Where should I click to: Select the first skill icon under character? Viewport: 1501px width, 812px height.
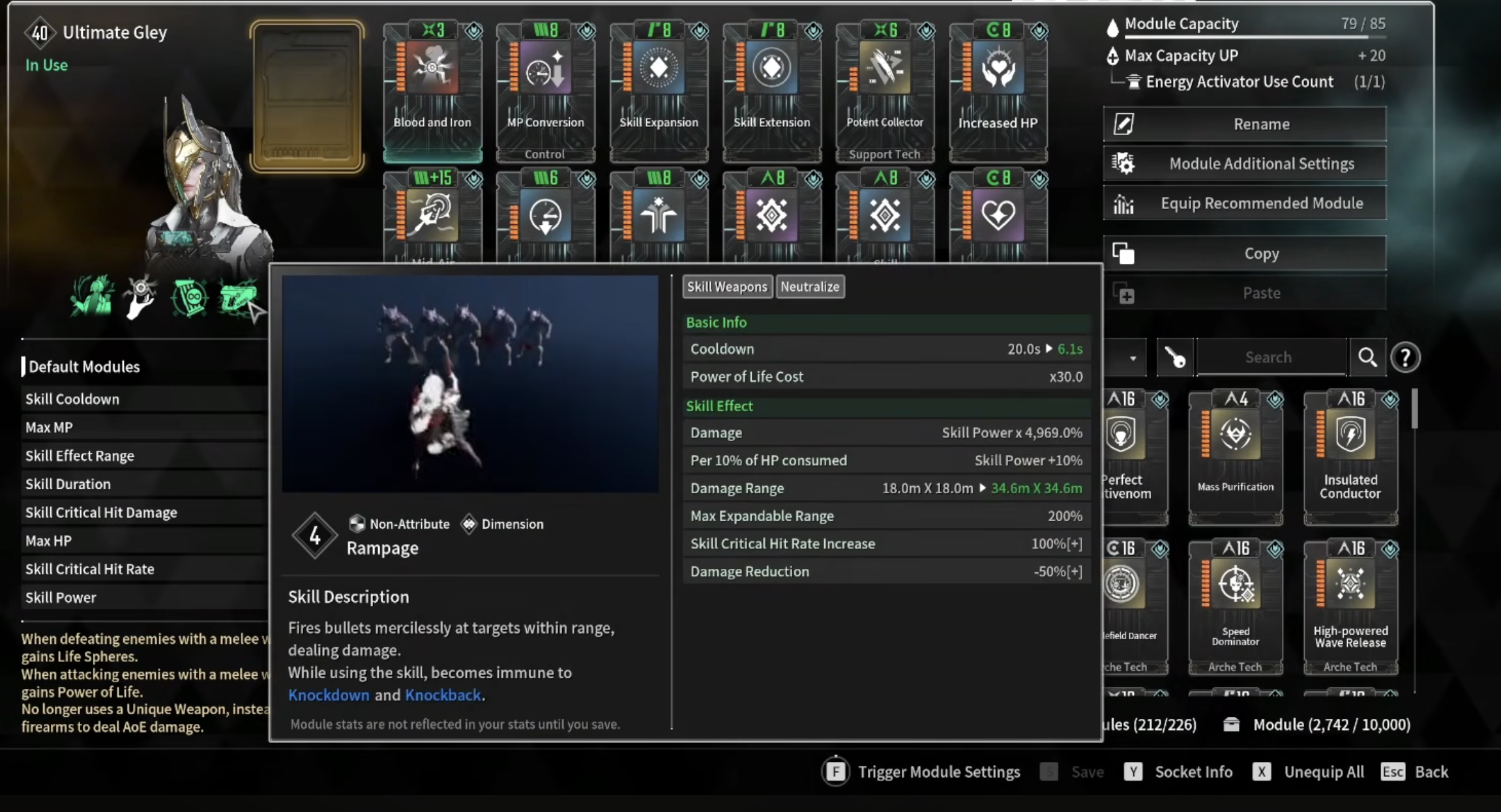[92, 298]
